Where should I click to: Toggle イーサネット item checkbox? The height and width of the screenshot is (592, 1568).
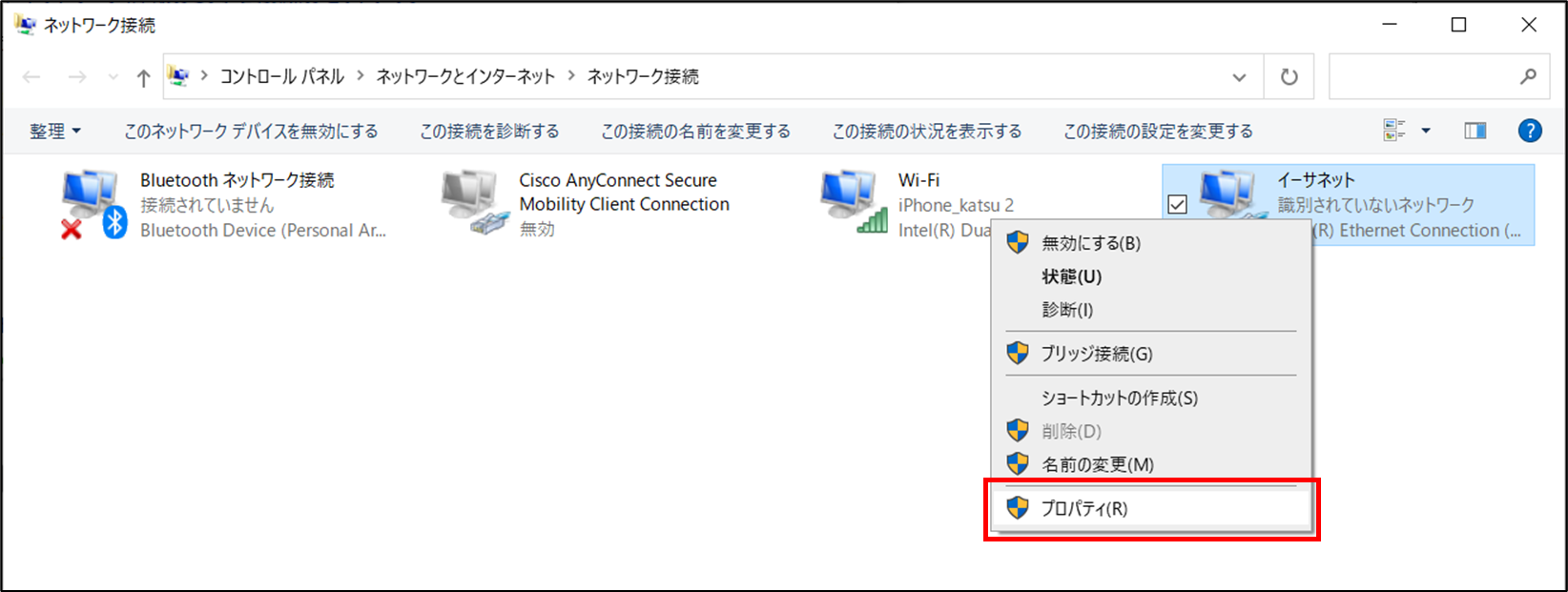(x=1178, y=205)
